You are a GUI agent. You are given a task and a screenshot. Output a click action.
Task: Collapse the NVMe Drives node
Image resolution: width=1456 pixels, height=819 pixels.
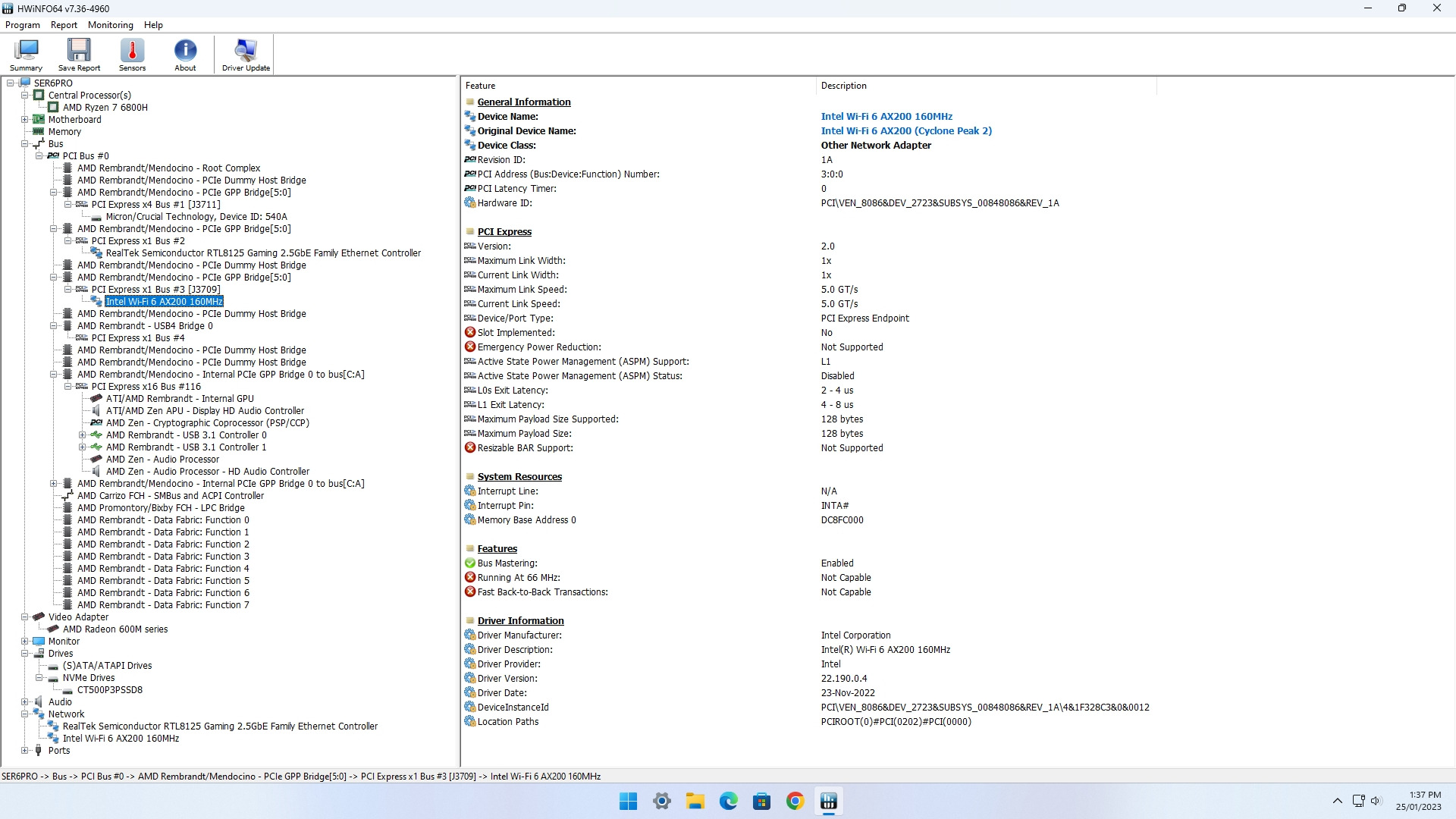[x=39, y=678]
